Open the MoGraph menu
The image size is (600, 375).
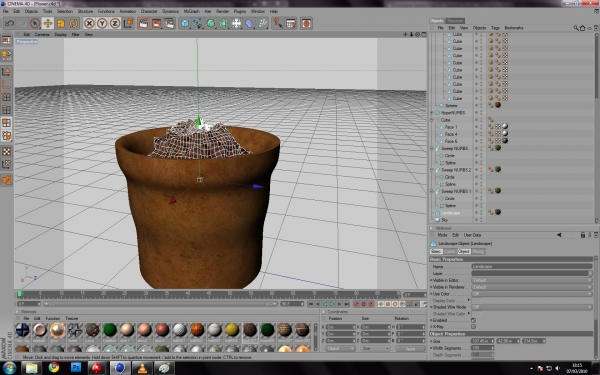(191, 11)
